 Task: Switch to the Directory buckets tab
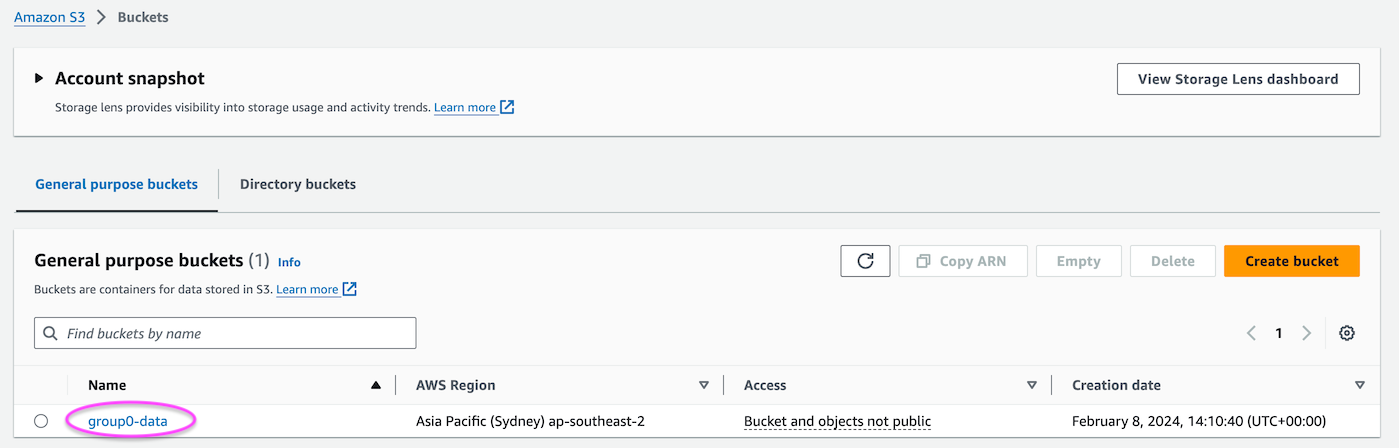[298, 184]
